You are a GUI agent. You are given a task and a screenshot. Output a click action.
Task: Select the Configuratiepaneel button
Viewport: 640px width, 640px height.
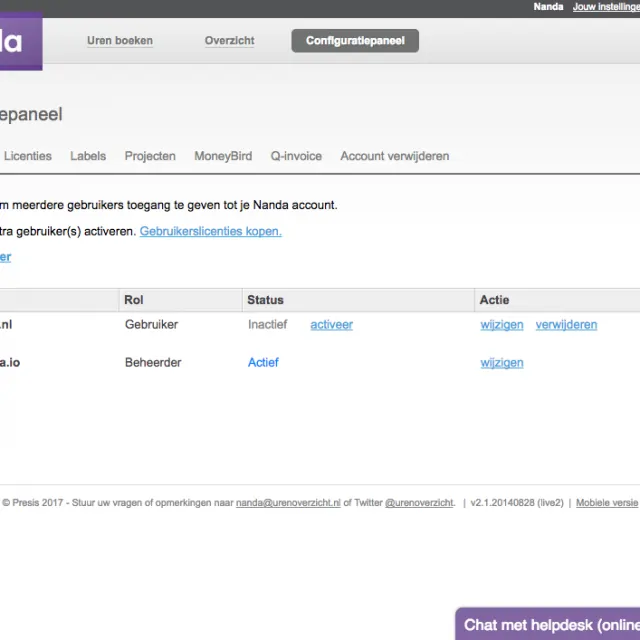(x=355, y=41)
